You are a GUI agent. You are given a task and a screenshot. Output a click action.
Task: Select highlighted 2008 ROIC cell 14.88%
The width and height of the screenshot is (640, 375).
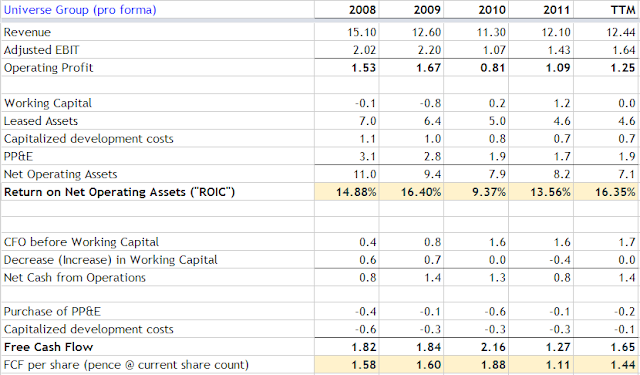[347, 192]
